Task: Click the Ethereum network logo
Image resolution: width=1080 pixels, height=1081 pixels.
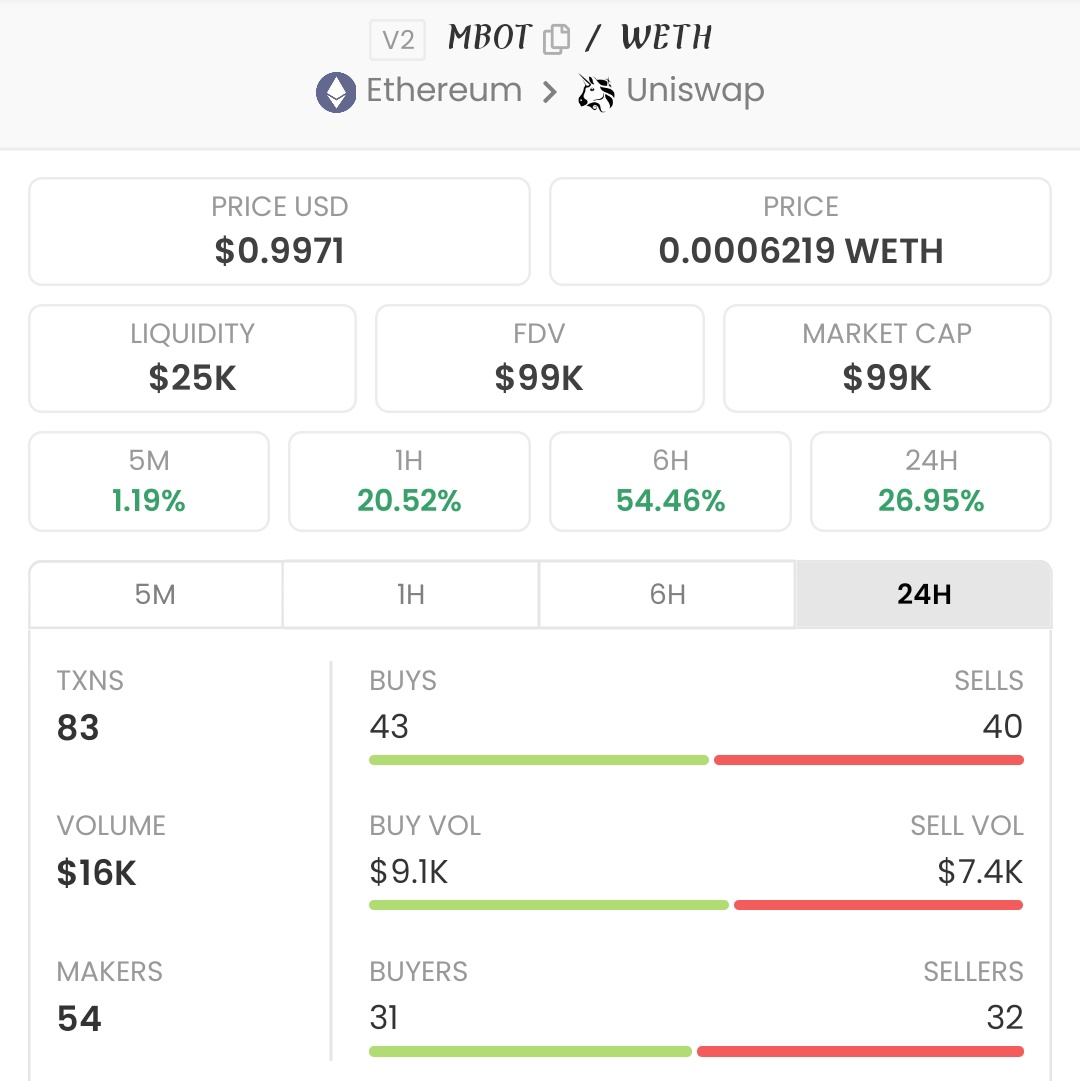Action: click(x=335, y=91)
